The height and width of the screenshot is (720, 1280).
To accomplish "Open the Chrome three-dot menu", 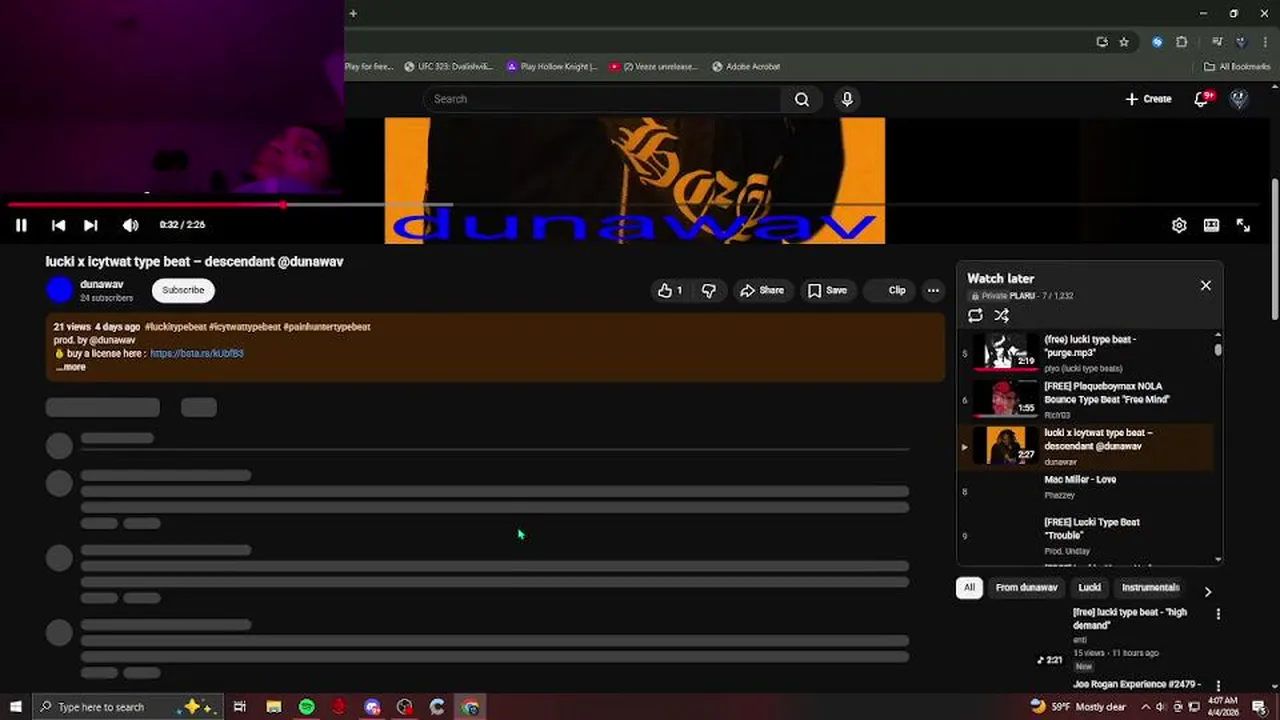I will 1264,42.
